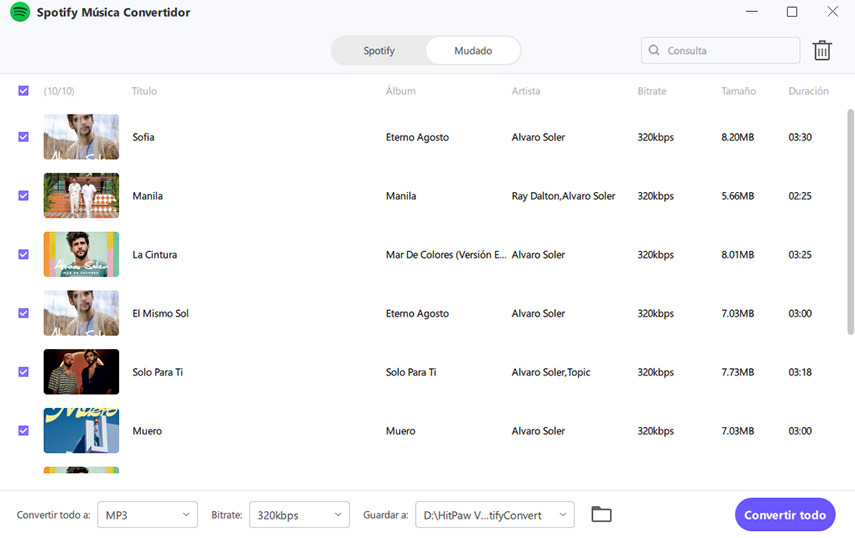Click the Consulta search field
The image size is (855, 538).
720,50
